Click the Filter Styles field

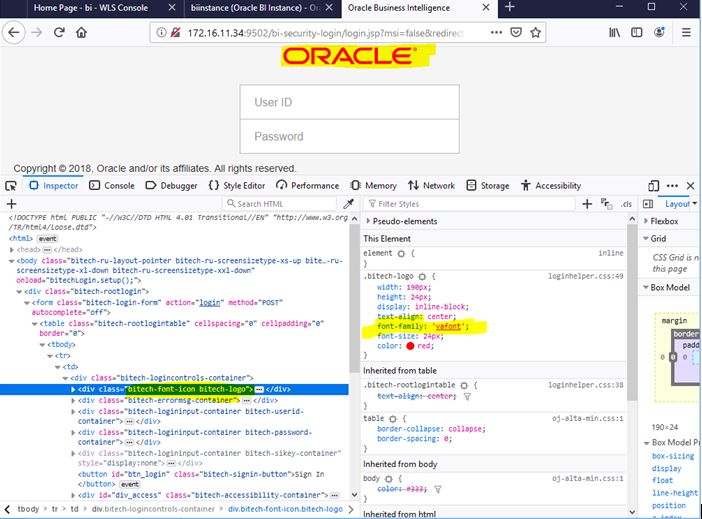pyautogui.click(x=469, y=204)
